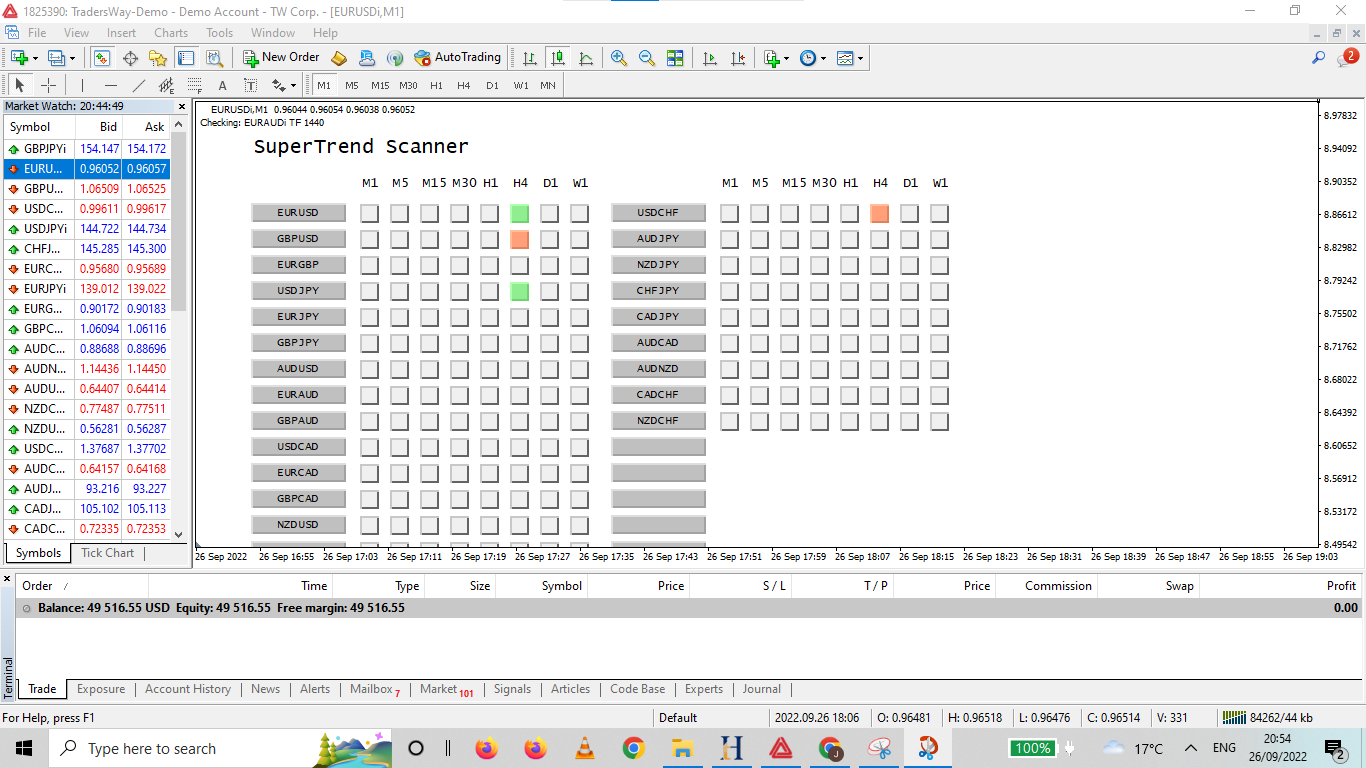
Task: Open the Strategy Tester magnifier icon
Action: coord(214,58)
